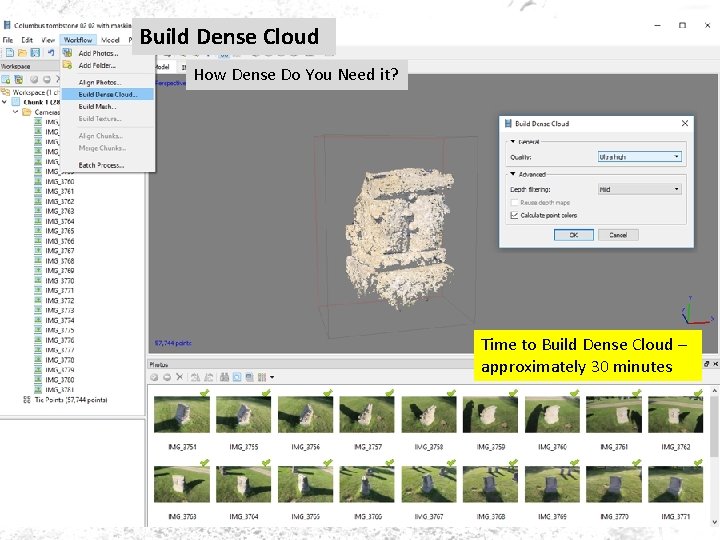The width and height of the screenshot is (720, 540).
Task: Select the IMG_3763 photo thumbnail
Action: point(182,484)
